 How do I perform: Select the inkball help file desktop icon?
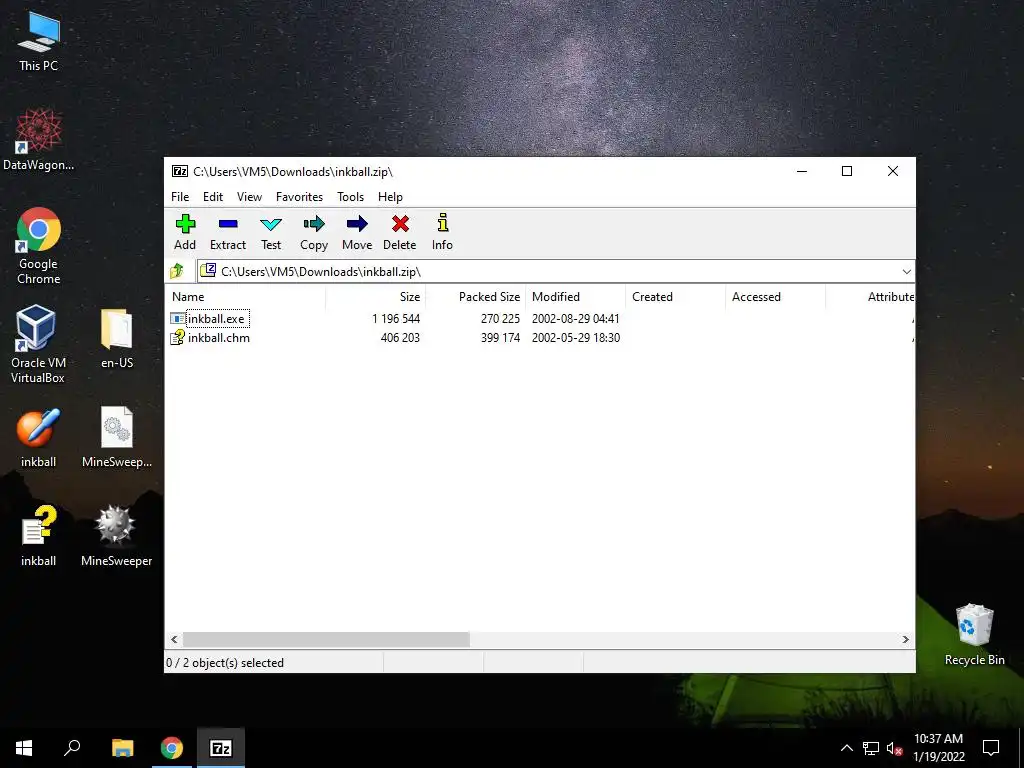(x=39, y=536)
